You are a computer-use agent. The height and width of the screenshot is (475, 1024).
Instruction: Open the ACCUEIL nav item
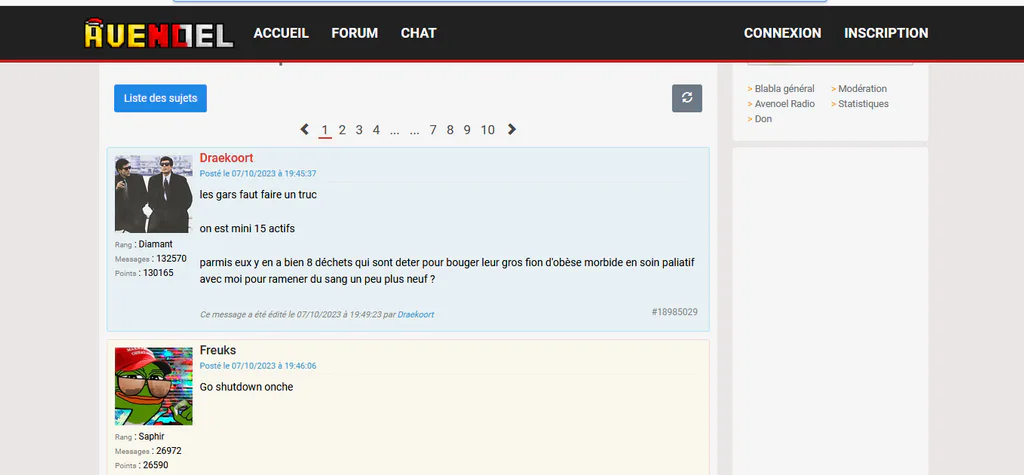click(x=281, y=33)
